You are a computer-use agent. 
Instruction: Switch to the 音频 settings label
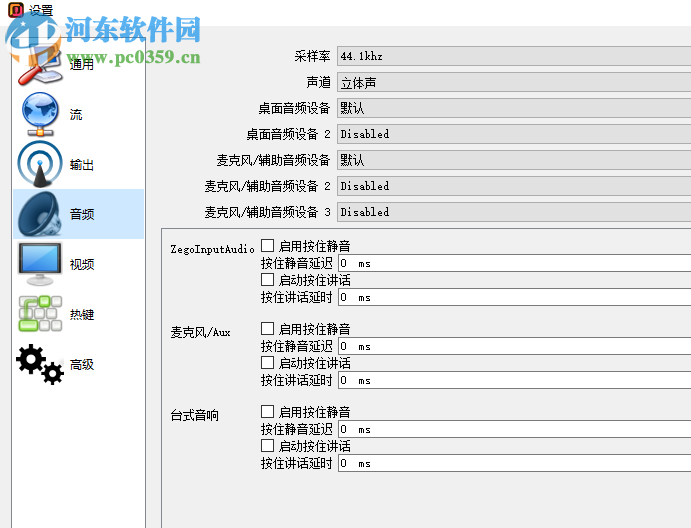pyautogui.click(x=82, y=214)
